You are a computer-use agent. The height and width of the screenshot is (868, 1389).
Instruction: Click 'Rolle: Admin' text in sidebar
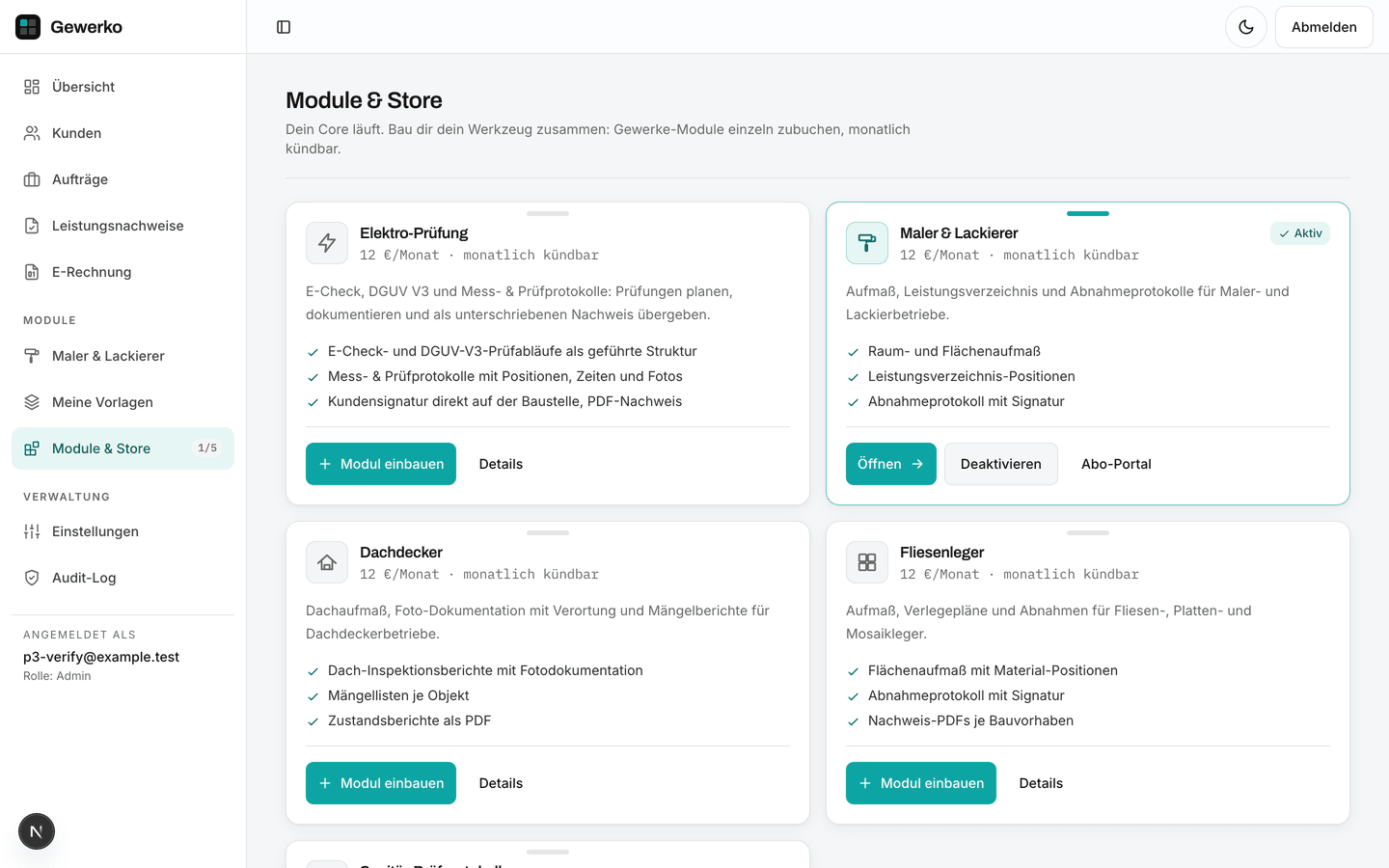tap(57, 676)
